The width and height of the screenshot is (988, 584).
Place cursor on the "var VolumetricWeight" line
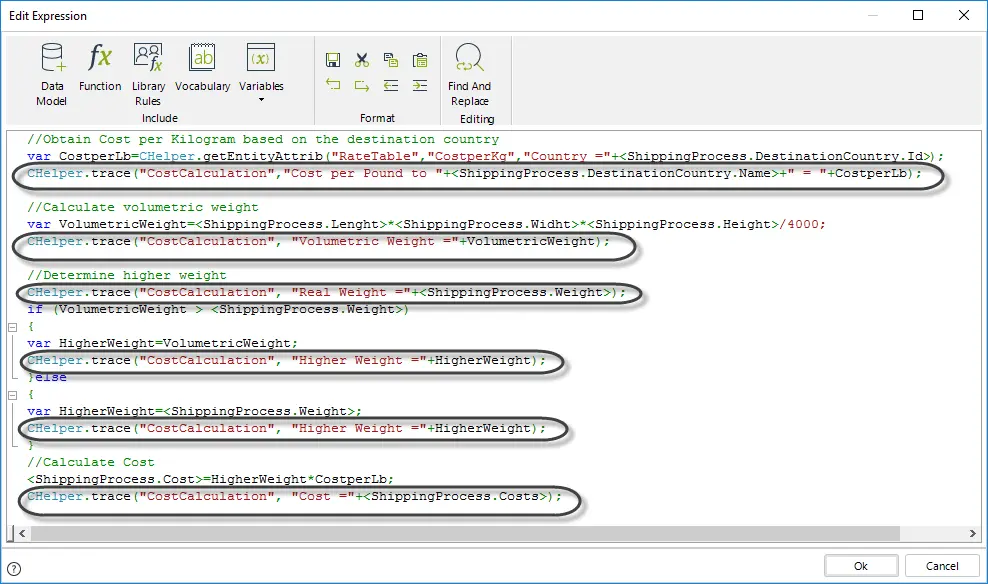(426, 224)
